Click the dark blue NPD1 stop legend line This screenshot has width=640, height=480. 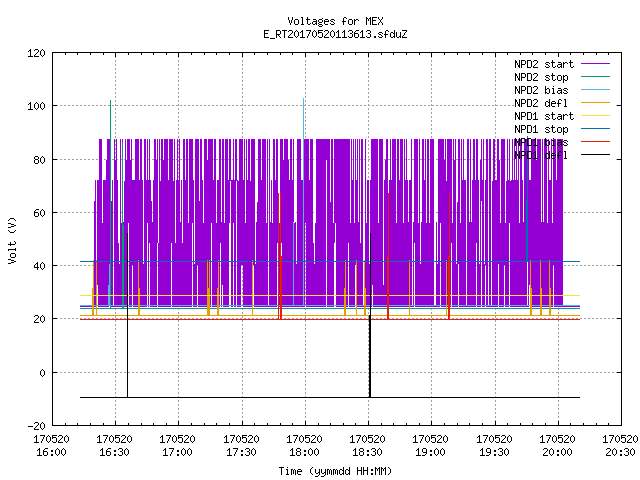click(595, 129)
